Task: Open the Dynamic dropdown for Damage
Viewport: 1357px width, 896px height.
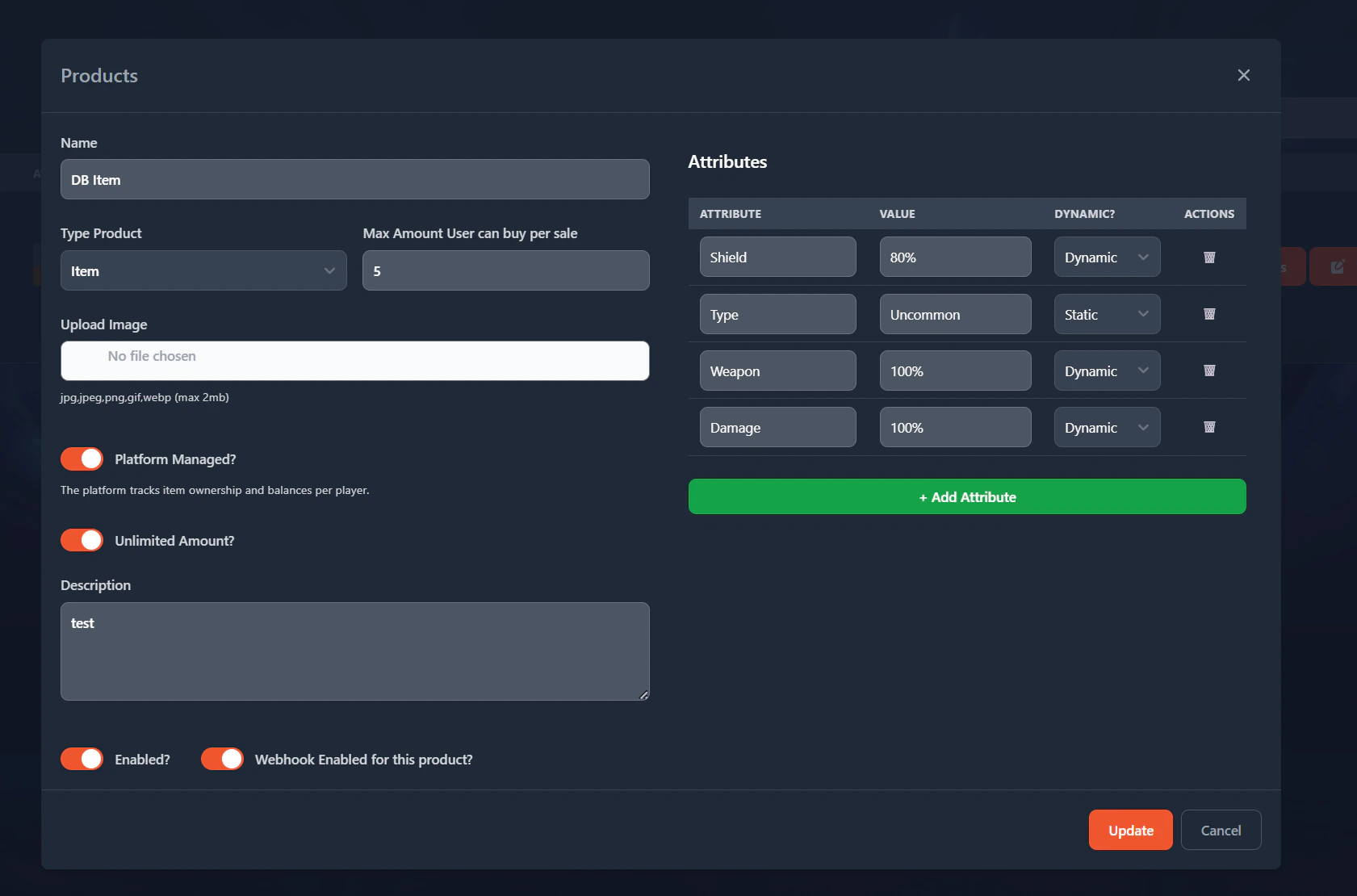Action: [1107, 427]
